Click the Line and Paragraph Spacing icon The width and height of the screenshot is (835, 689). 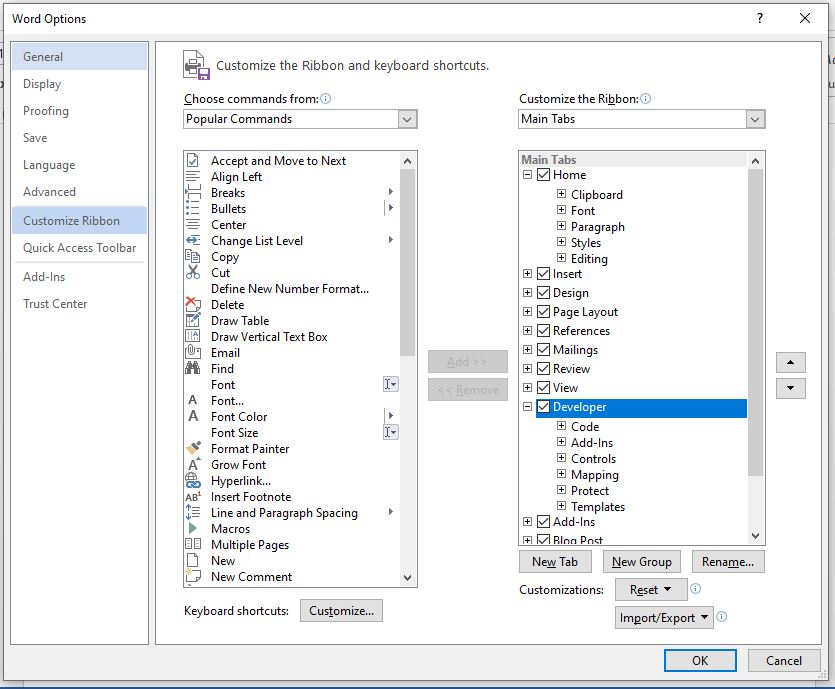coord(193,512)
